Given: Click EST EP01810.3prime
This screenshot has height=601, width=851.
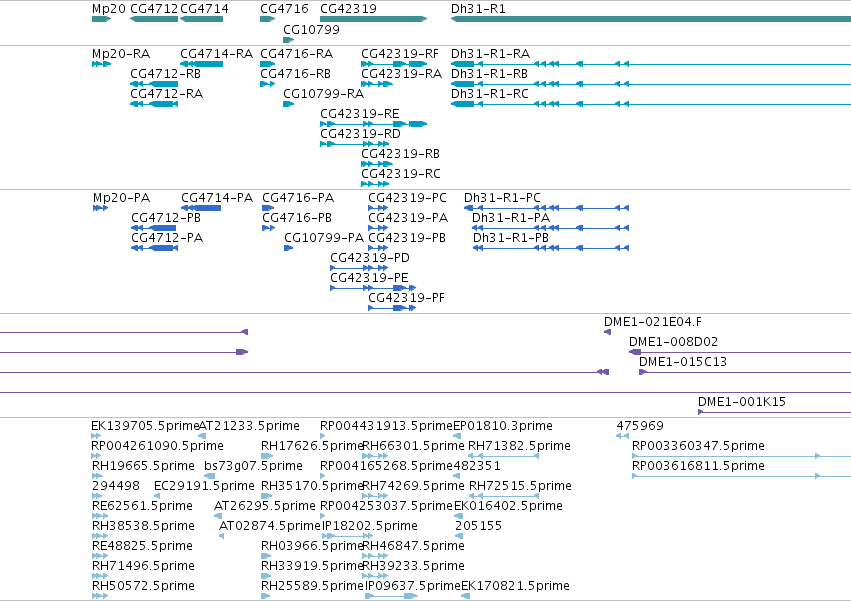Looking at the screenshot, I should point(503,426).
